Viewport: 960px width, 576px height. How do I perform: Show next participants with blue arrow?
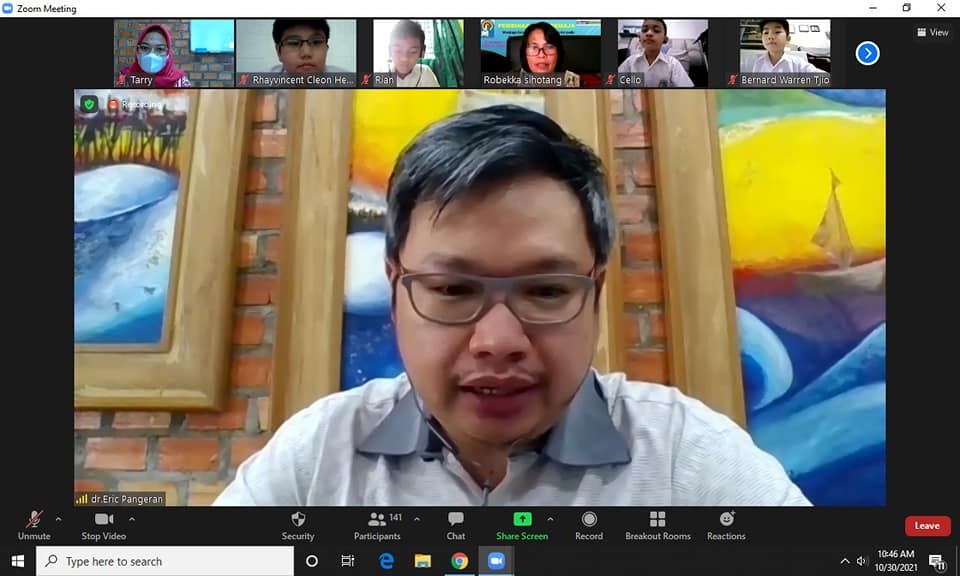(x=867, y=53)
